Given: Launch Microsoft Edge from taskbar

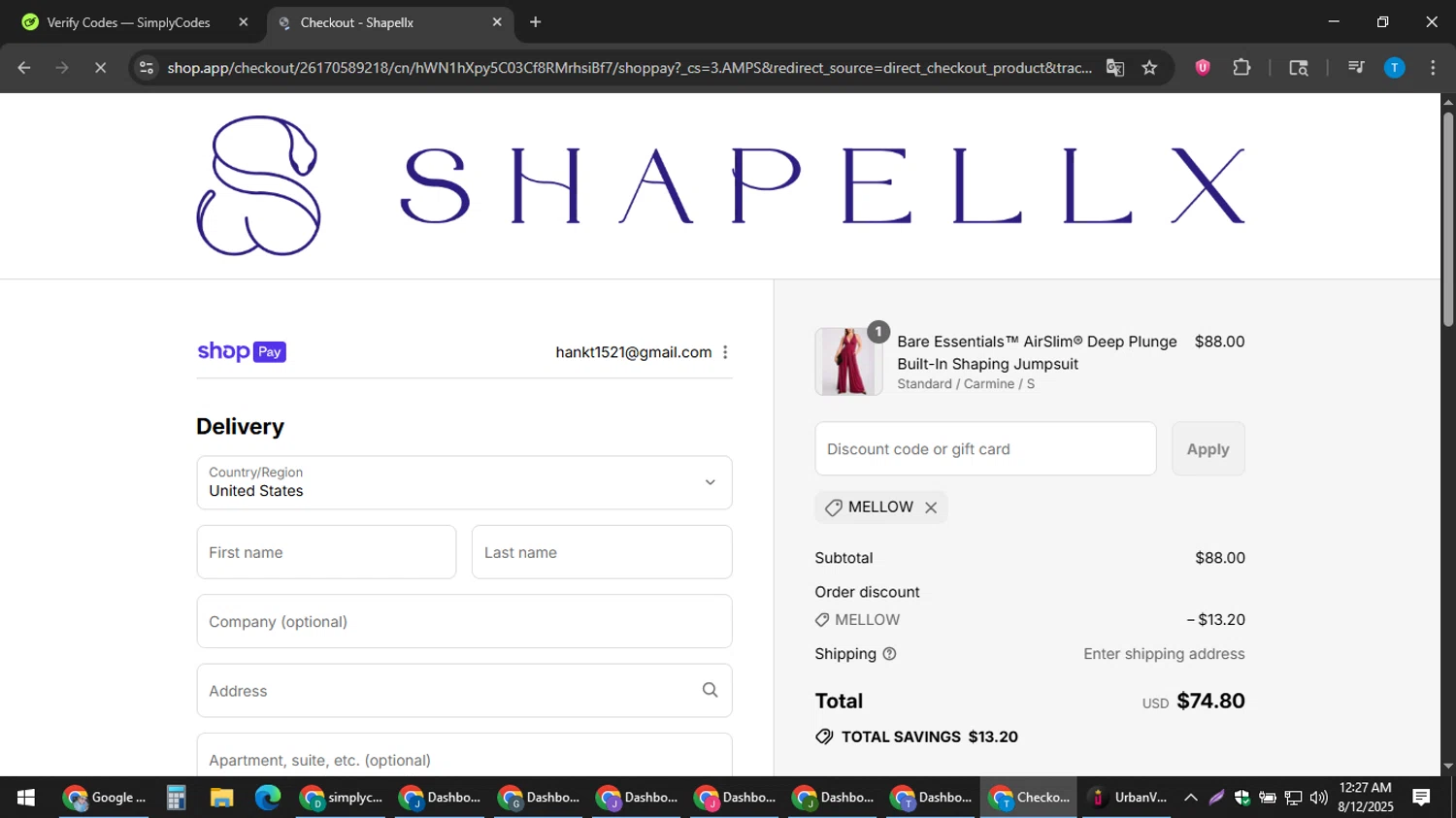Looking at the screenshot, I should pyautogui.click(x=268, y=798).
